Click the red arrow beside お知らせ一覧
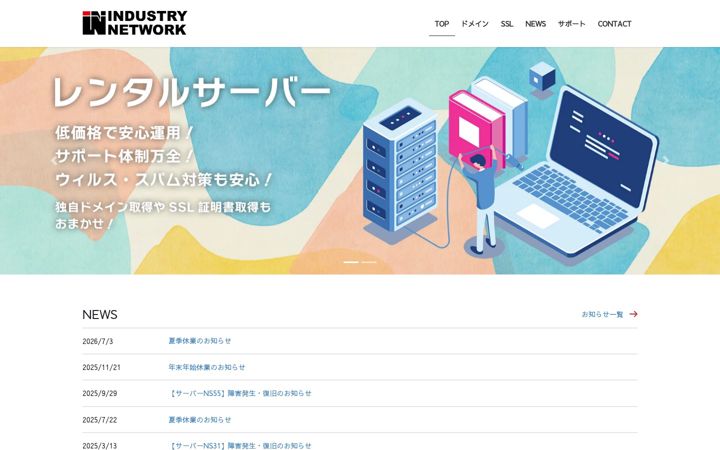 (x=633, y=314)
